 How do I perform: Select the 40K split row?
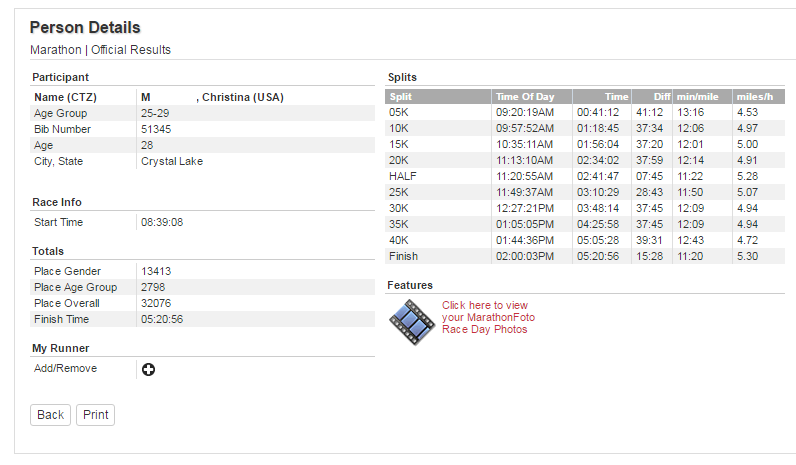coord(585,240)
